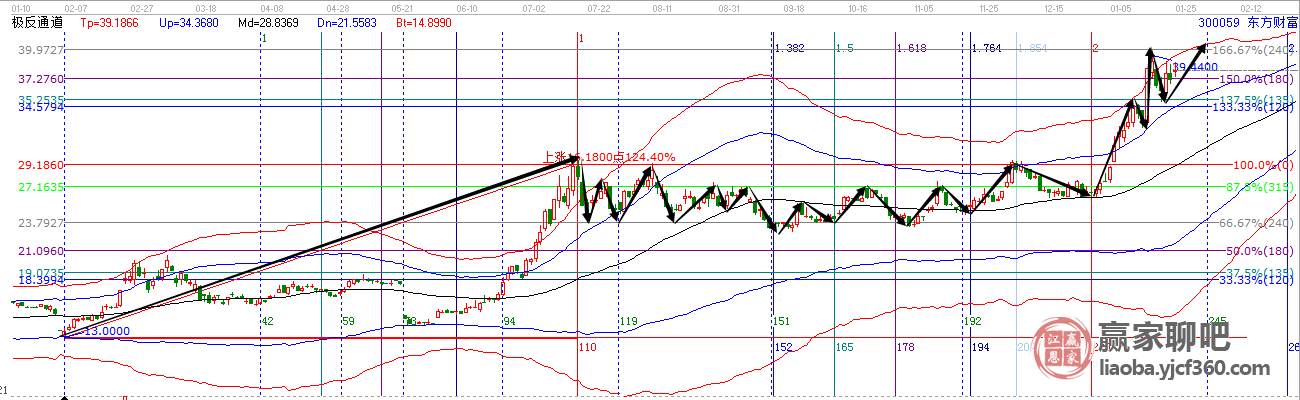Click the 1.764 time ratio marker
The height and width of the screenshot is (400, 1300).
[986, 48]
